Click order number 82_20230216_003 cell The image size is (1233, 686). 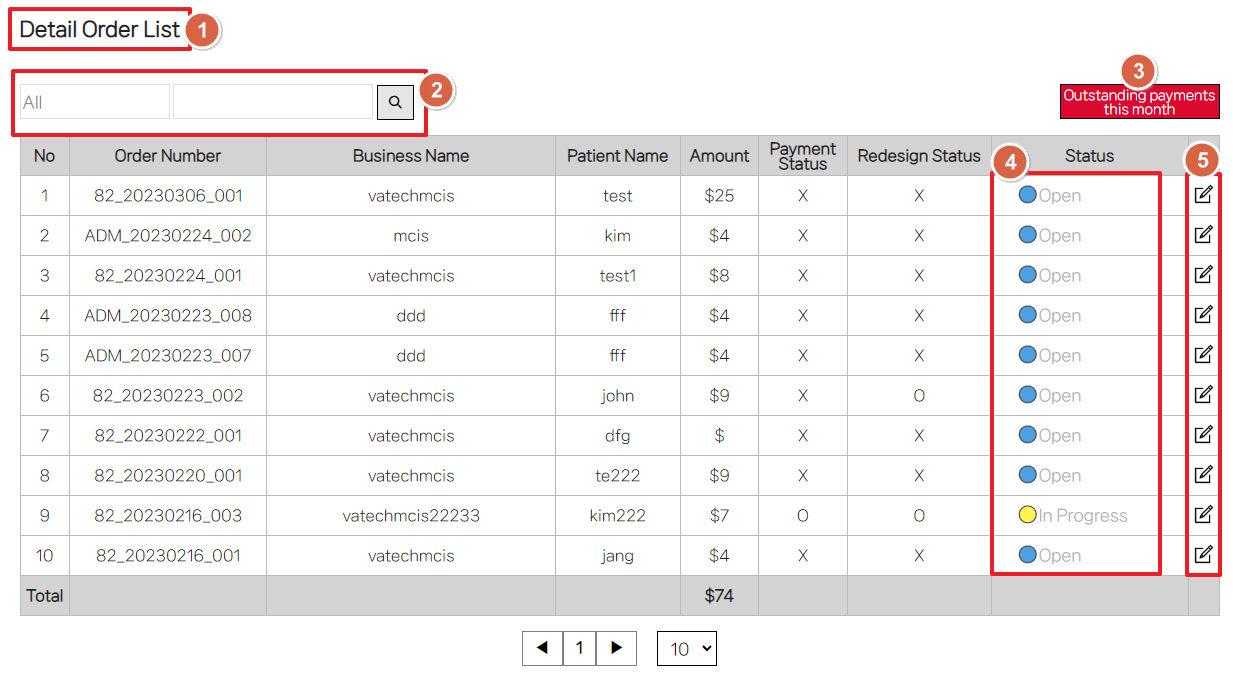167,516
